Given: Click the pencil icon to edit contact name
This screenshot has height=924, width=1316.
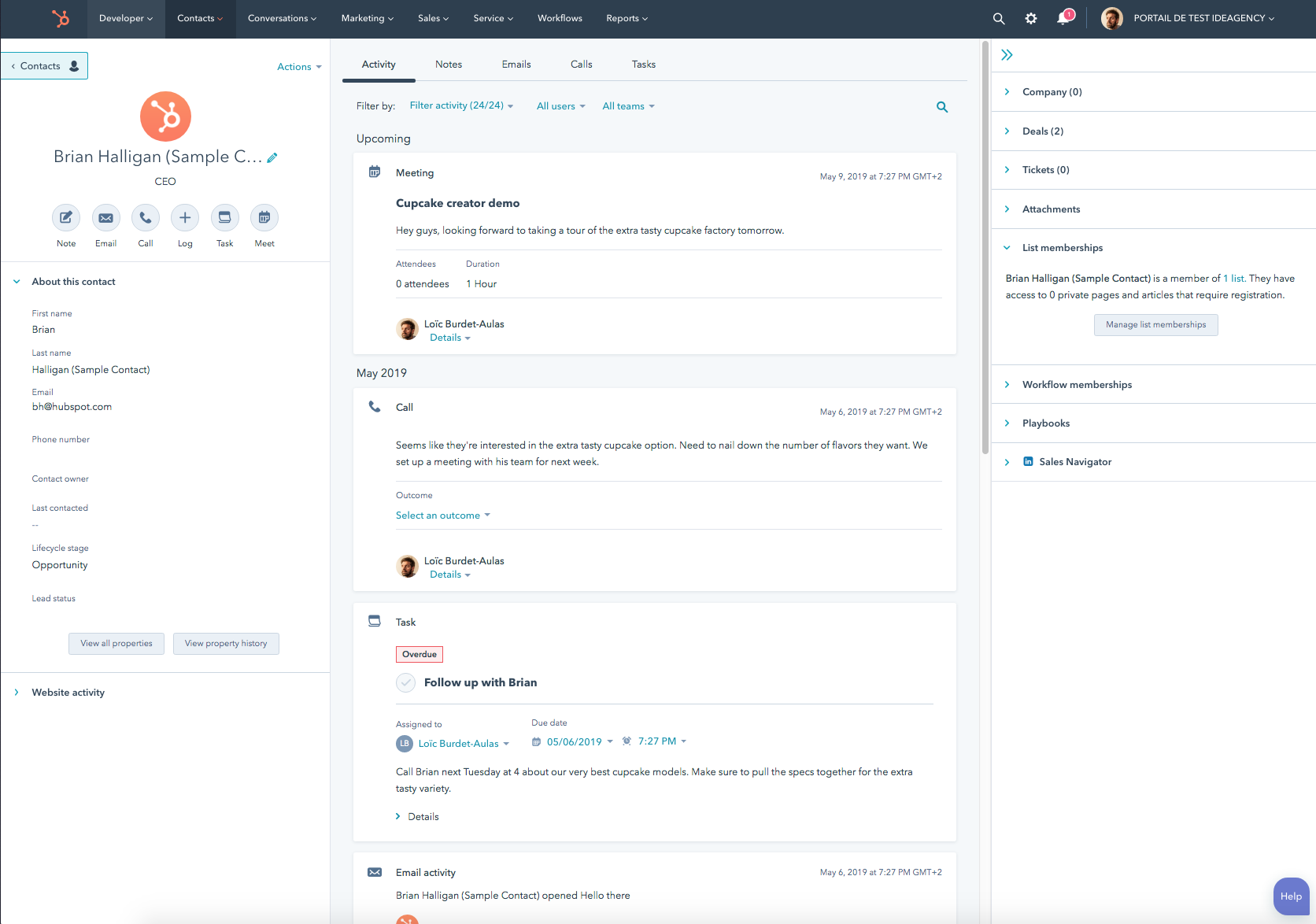Looking at the screenshot, I should (x=272, y=157).
